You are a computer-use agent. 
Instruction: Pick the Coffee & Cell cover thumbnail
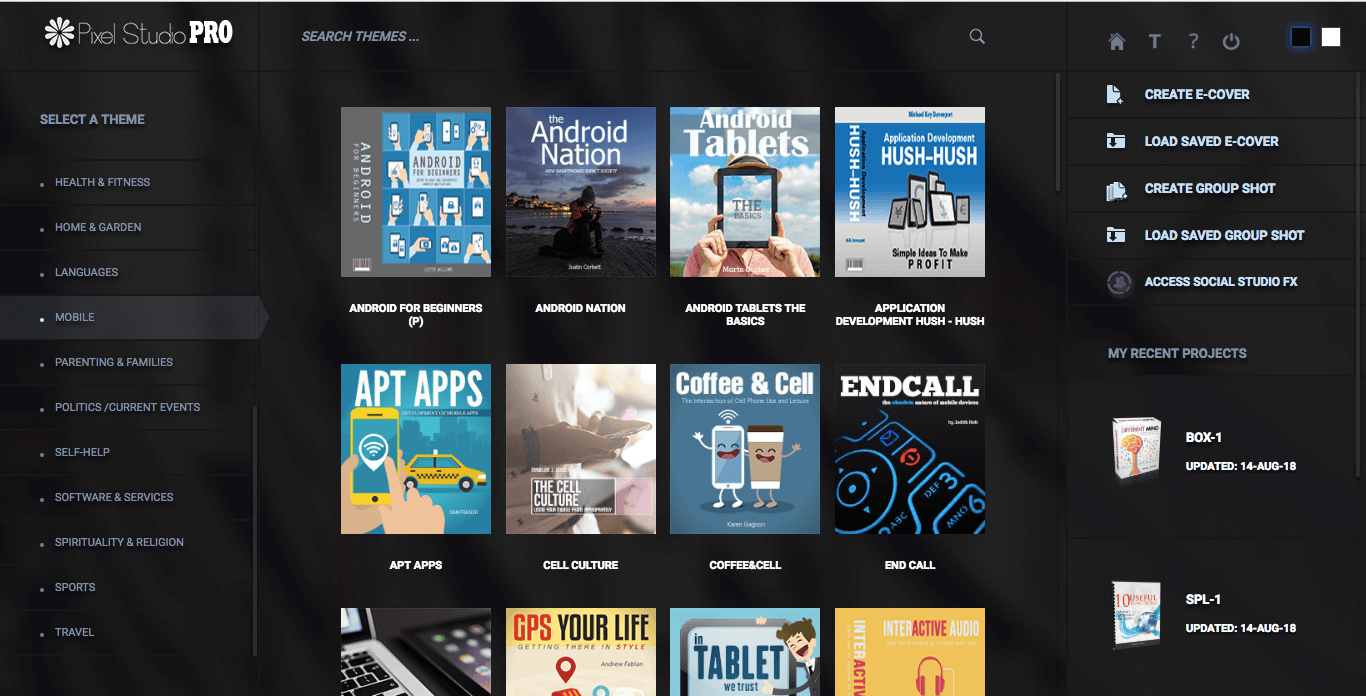pyautogui.click(x=745, y=449)
